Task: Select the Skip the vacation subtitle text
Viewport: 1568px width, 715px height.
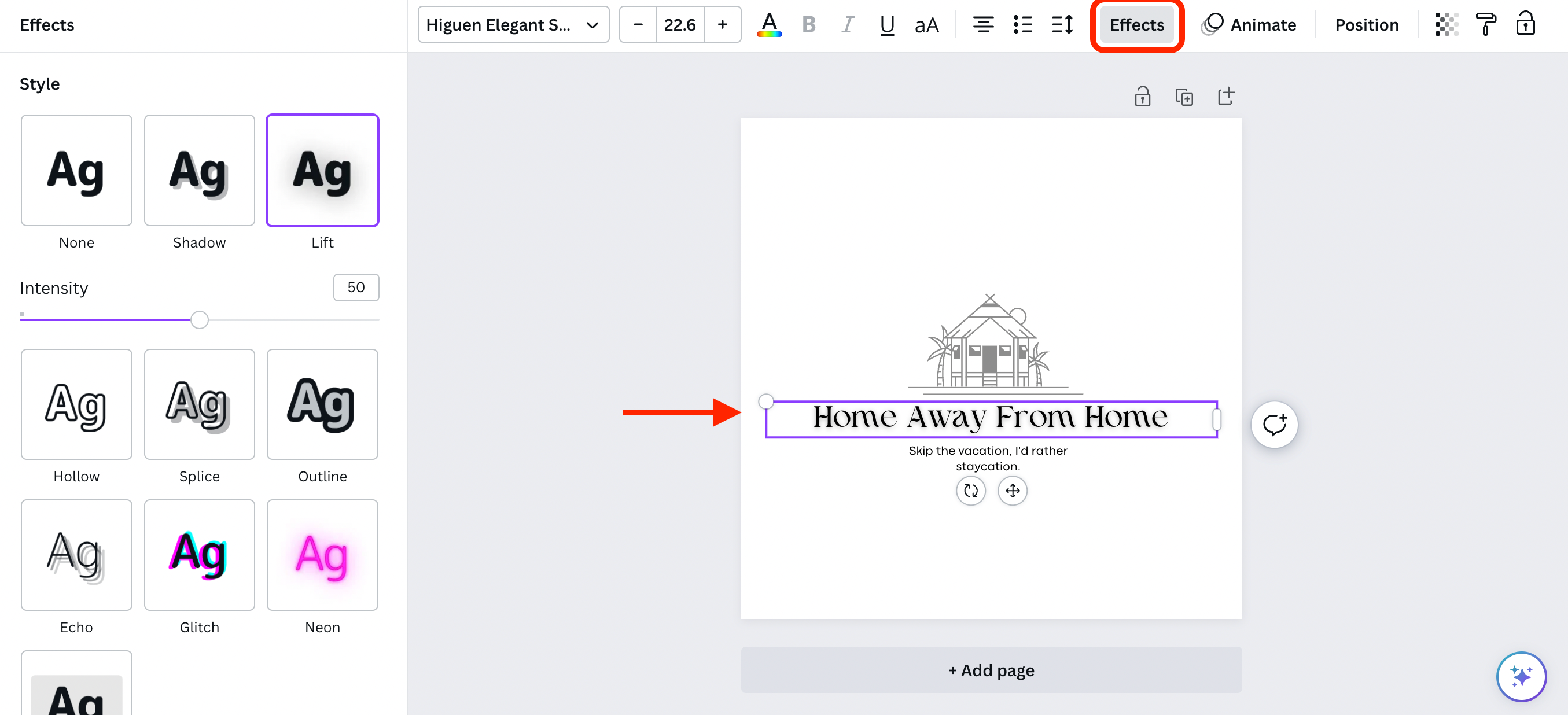Action: (987, 458)
